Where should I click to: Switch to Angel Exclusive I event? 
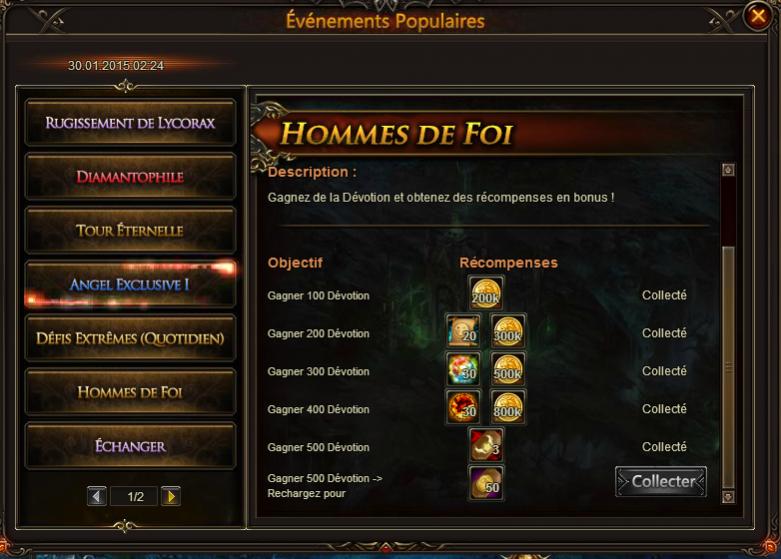(x=130, y=284)
